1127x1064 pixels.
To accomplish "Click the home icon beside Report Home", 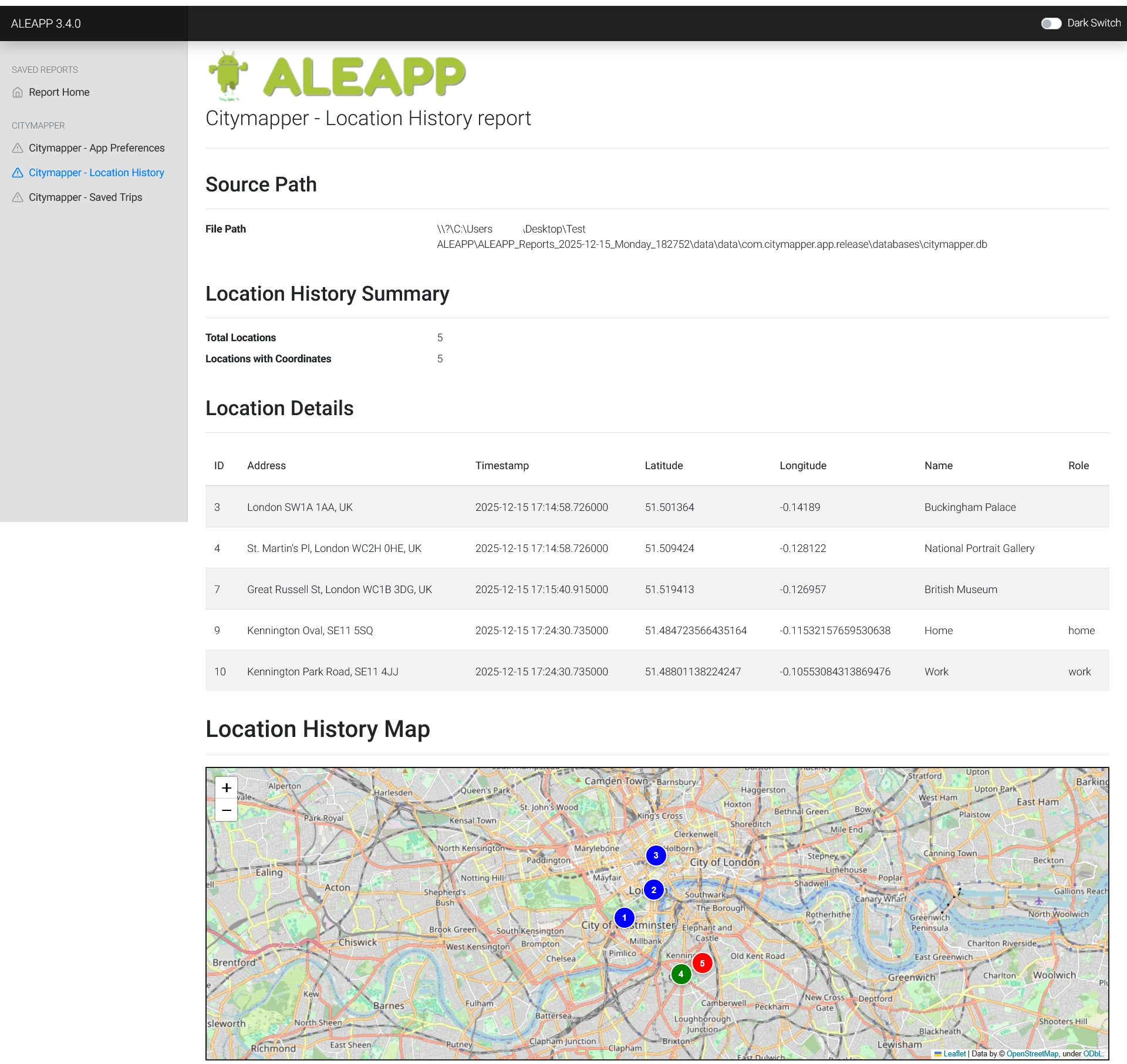I will (x=18, y=92).
